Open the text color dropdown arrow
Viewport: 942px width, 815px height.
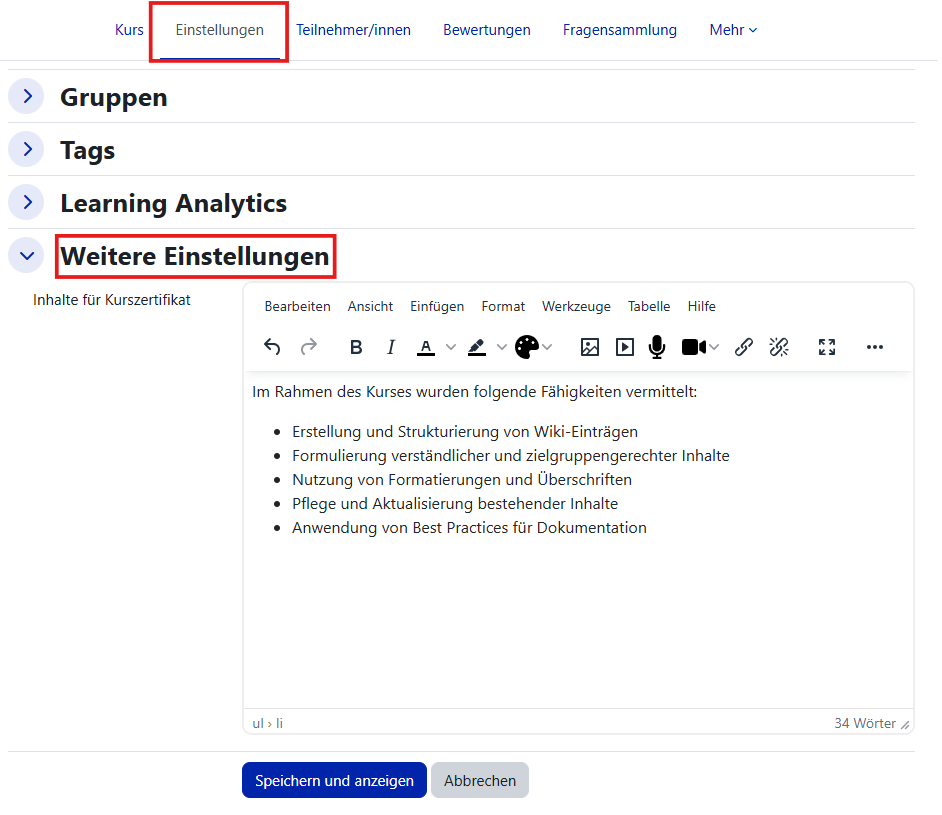click(x=451, y=347)
